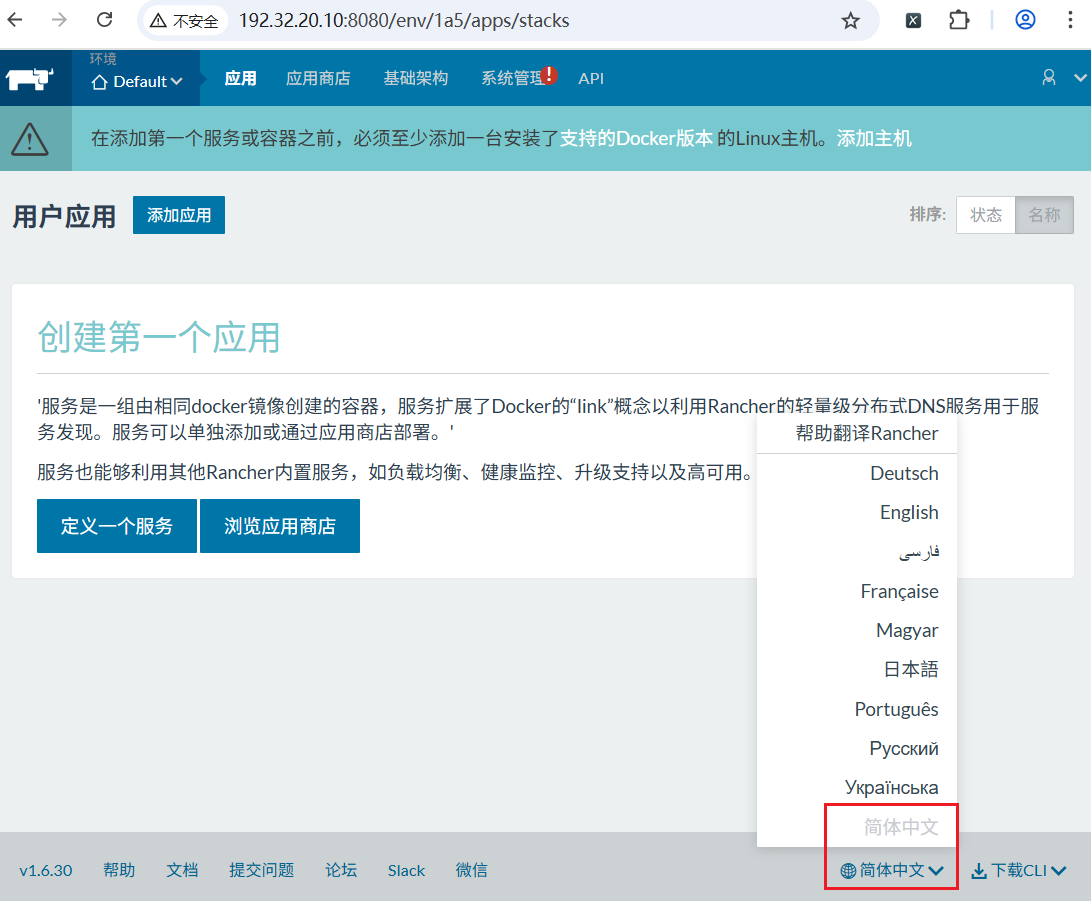Click the Rancher cow logo

30,79
